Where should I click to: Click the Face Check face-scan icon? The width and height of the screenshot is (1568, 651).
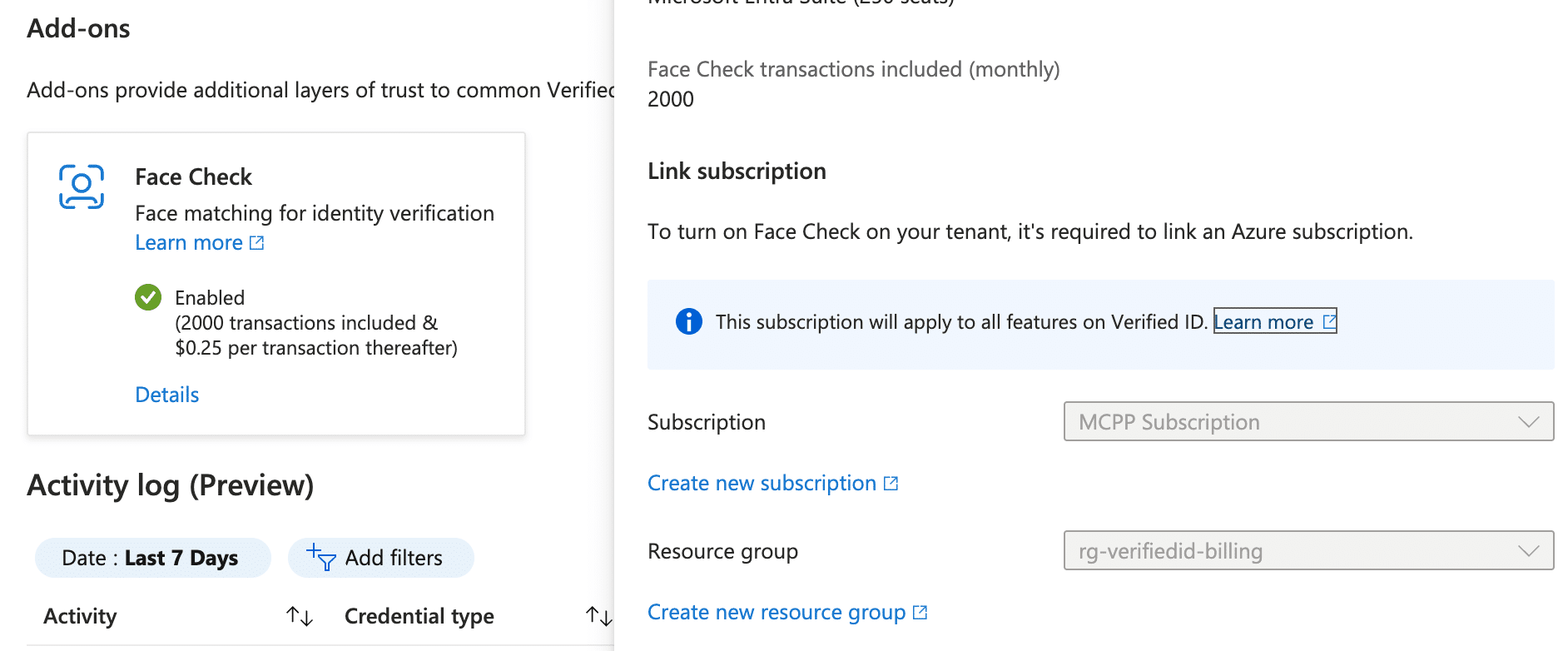click(82, 186)
